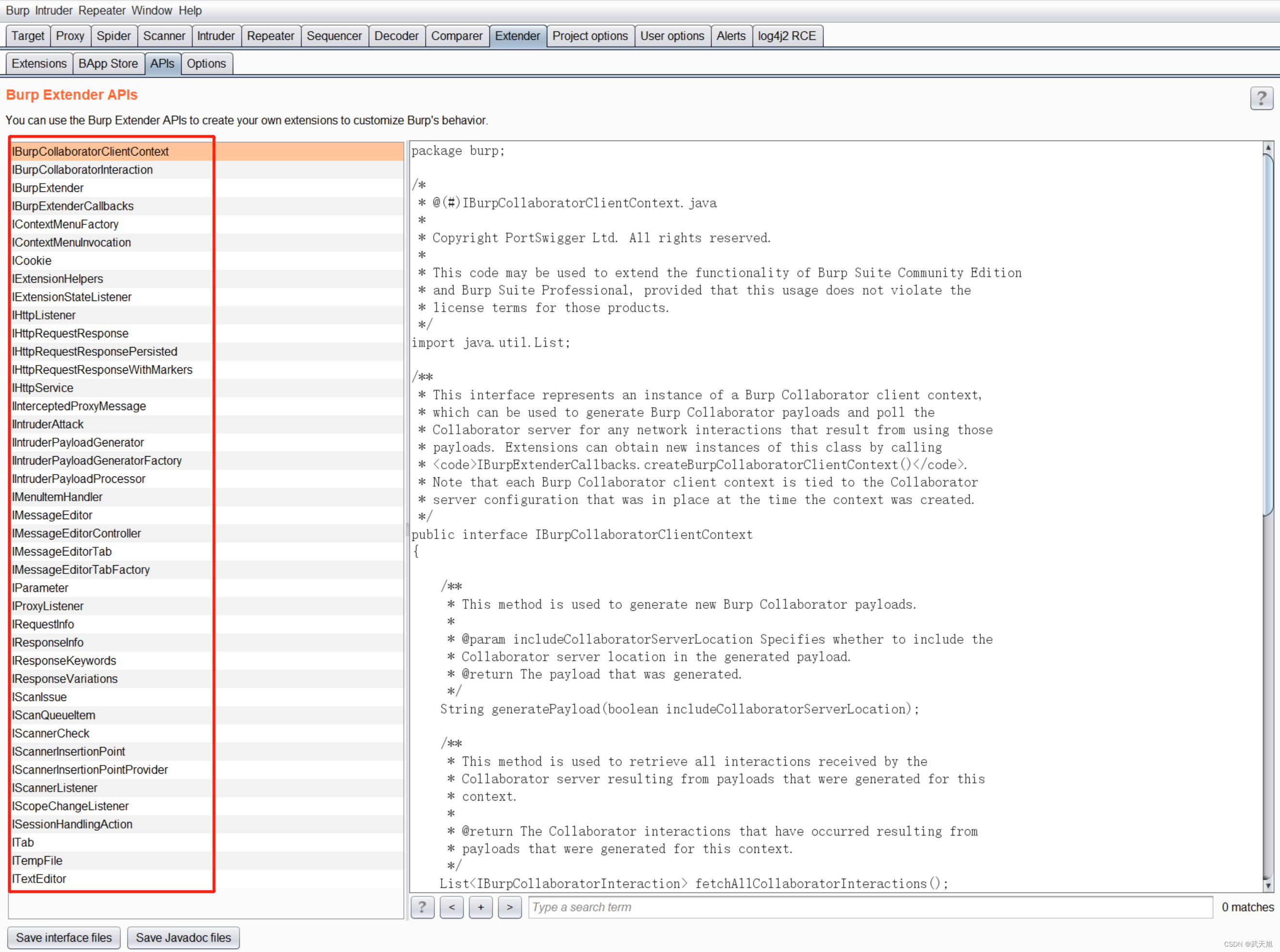Switch to the Proxy tab
The image size is (1280, 952).
click(70, 36)
